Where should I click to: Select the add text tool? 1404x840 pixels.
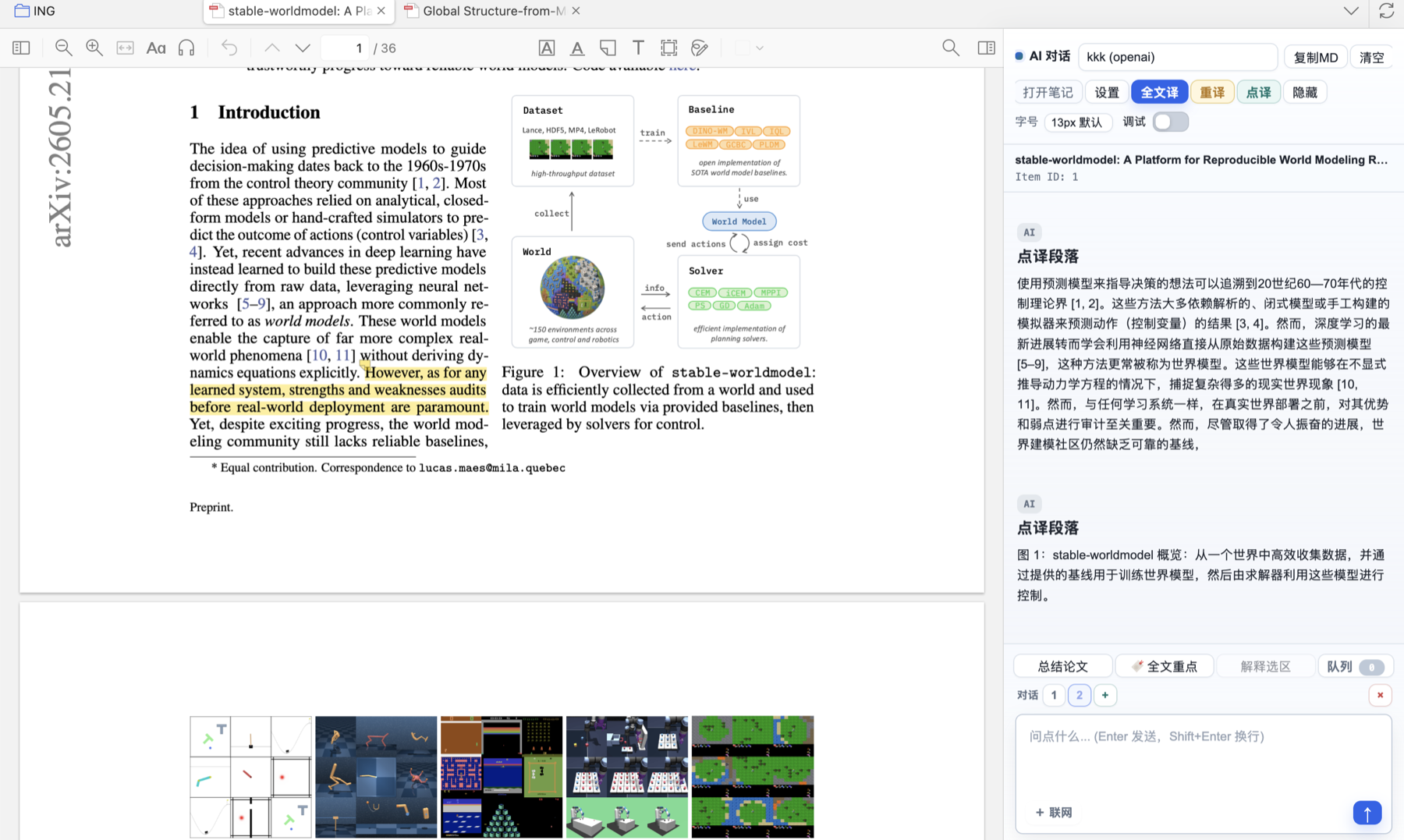(638, 48)
